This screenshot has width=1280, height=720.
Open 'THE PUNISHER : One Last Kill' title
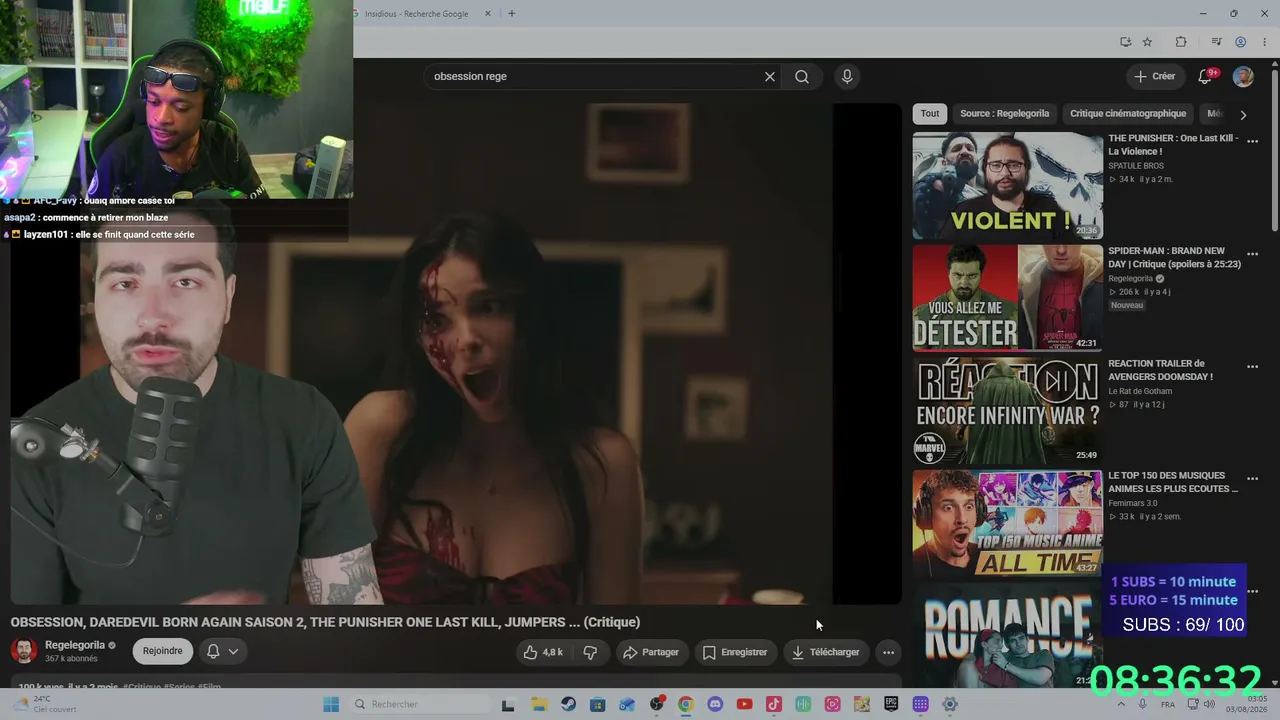click(1173, 145)
